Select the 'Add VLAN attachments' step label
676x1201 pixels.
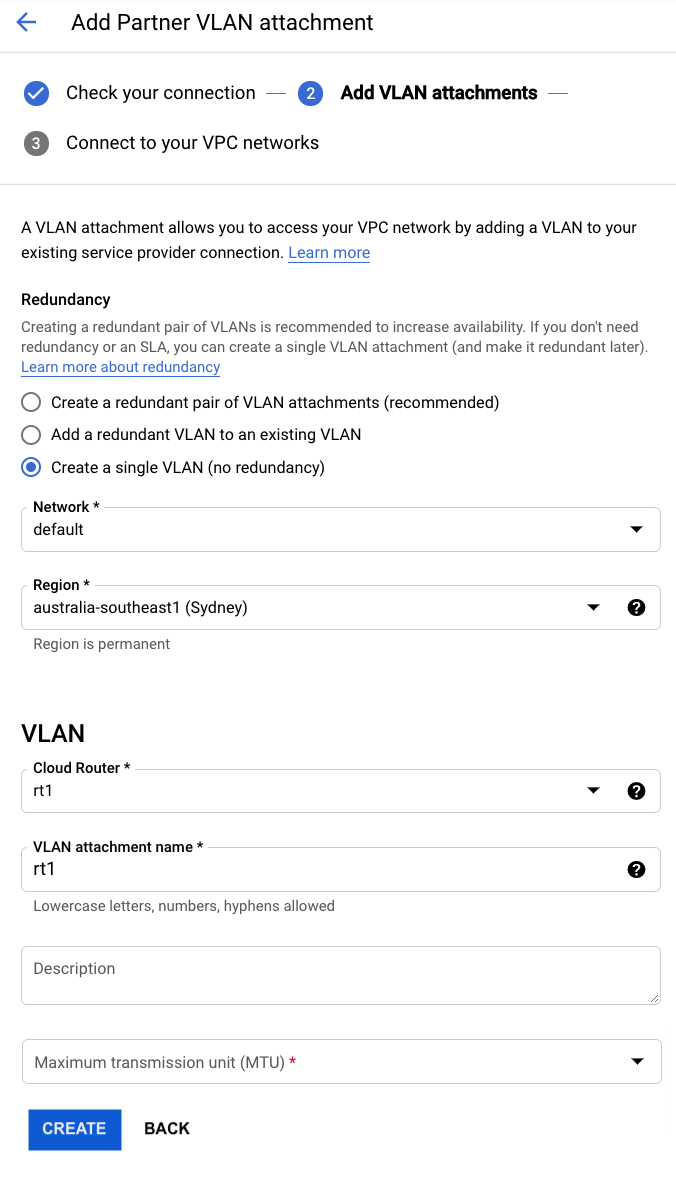pos(438,92)
